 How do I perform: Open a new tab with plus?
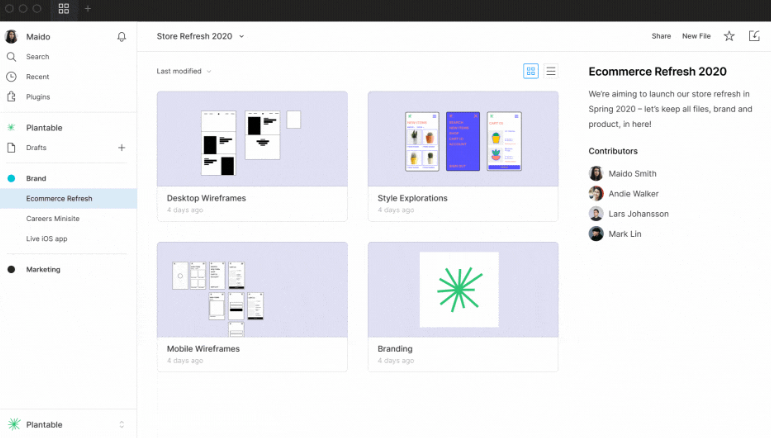[x=88, y=9]
